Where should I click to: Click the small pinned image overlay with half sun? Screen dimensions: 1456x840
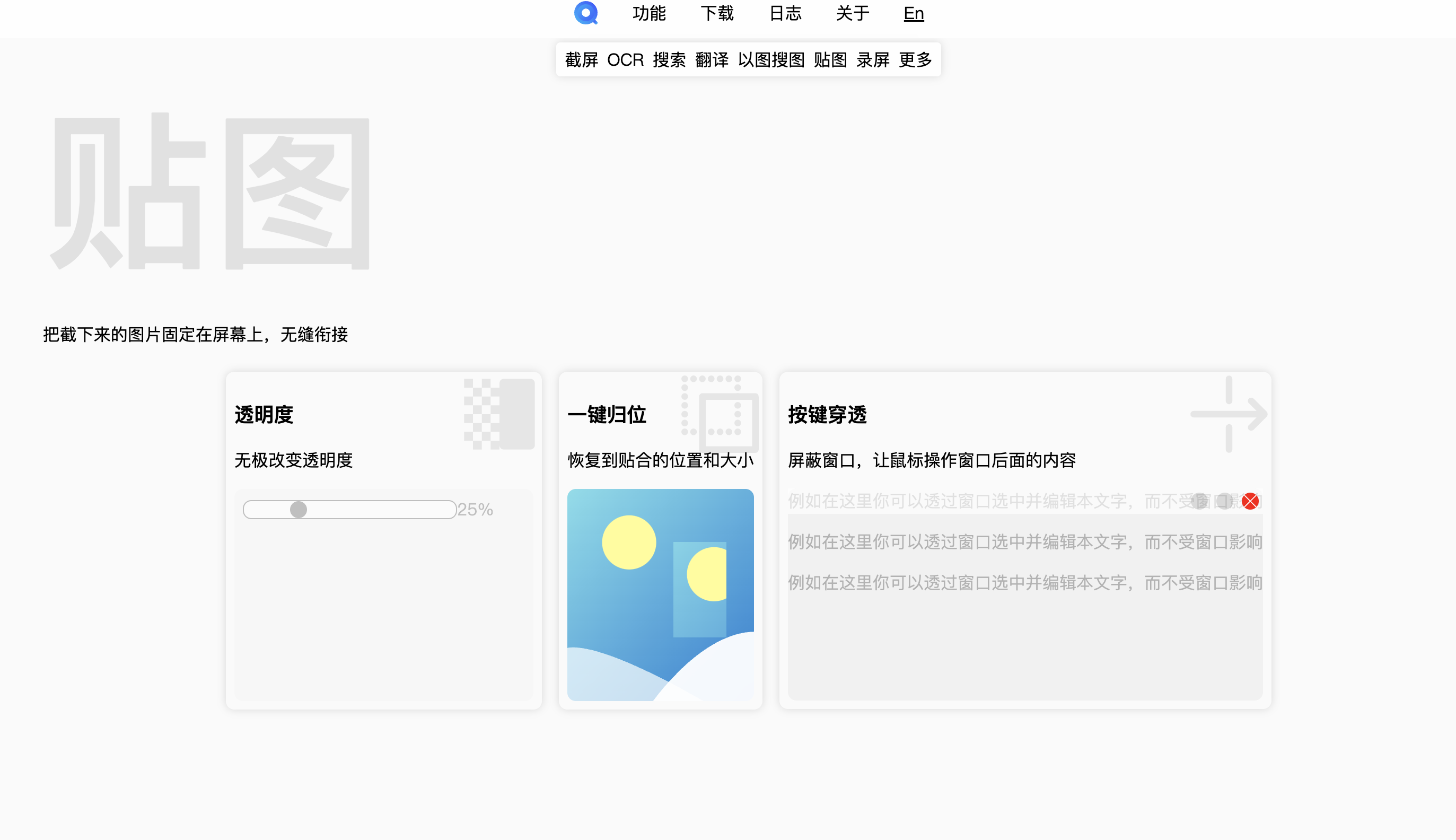tap(700, 590)
